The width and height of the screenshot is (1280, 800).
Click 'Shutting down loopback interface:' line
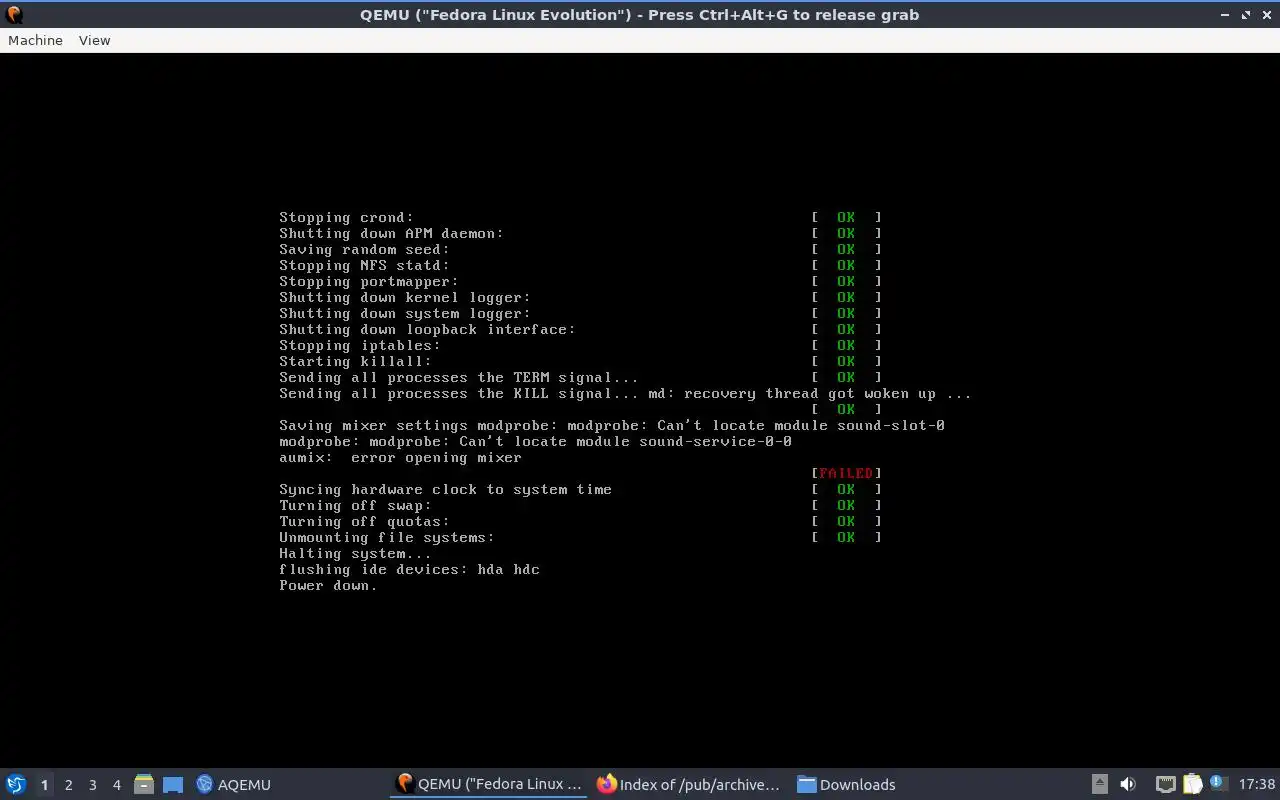click(427, 329)
